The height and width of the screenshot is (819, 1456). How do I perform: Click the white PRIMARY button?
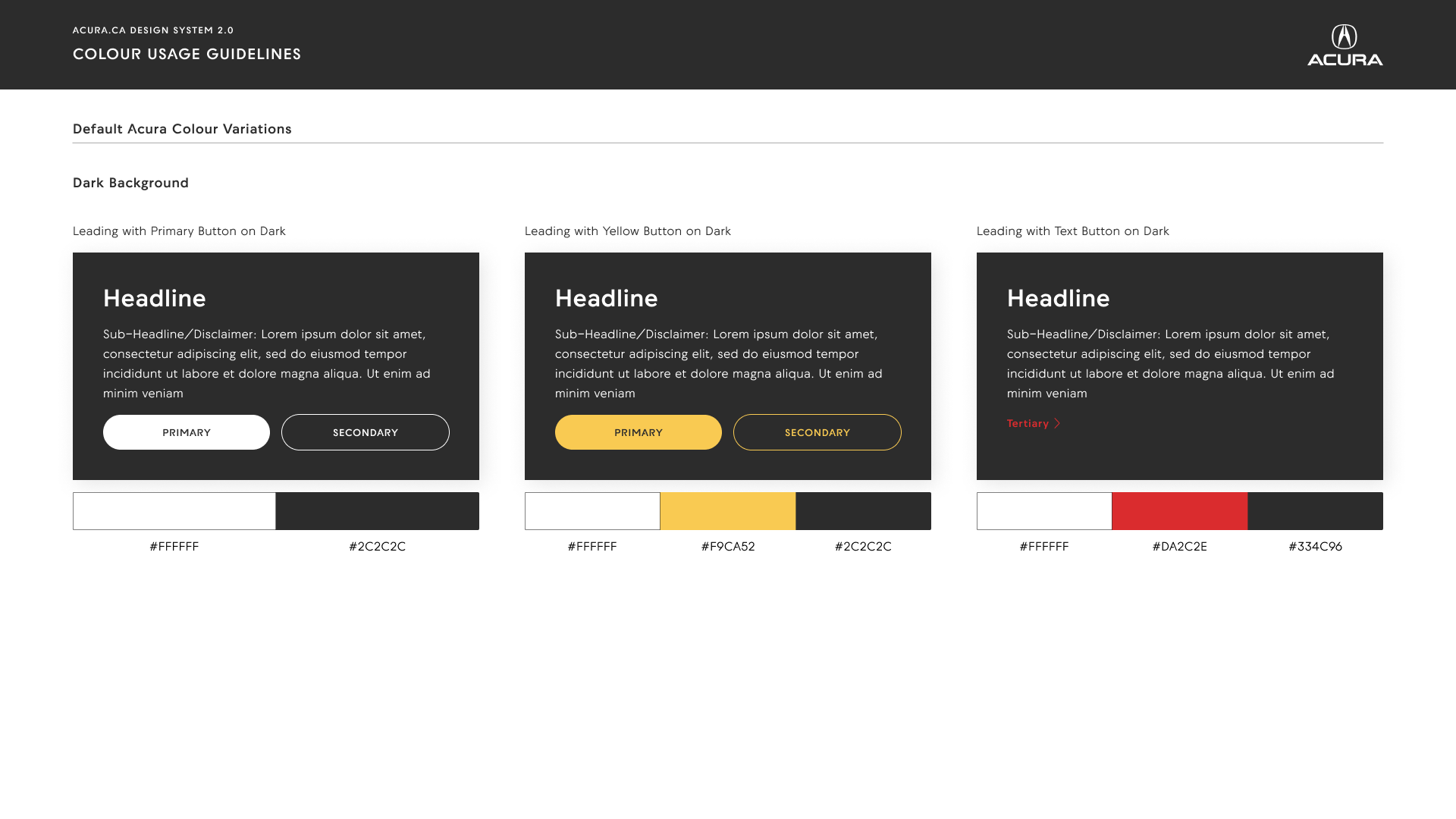[x=187, y=432]
